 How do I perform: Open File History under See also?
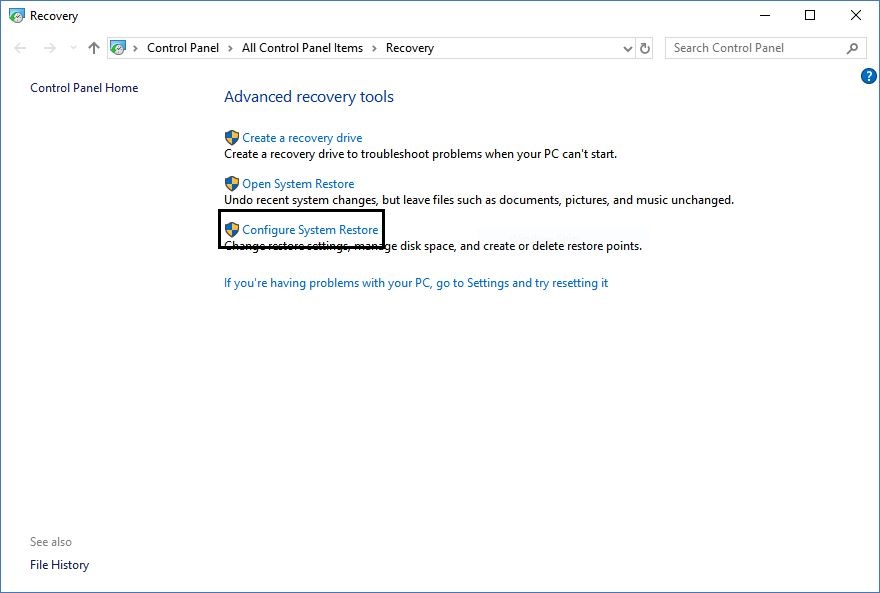click(x=59, y=564)
